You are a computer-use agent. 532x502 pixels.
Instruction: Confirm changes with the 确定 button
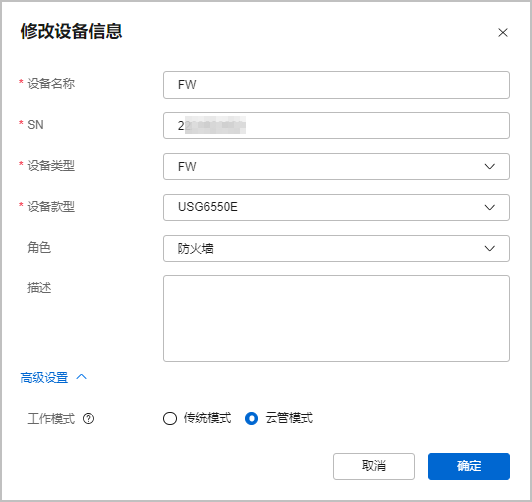pos(469,466)
